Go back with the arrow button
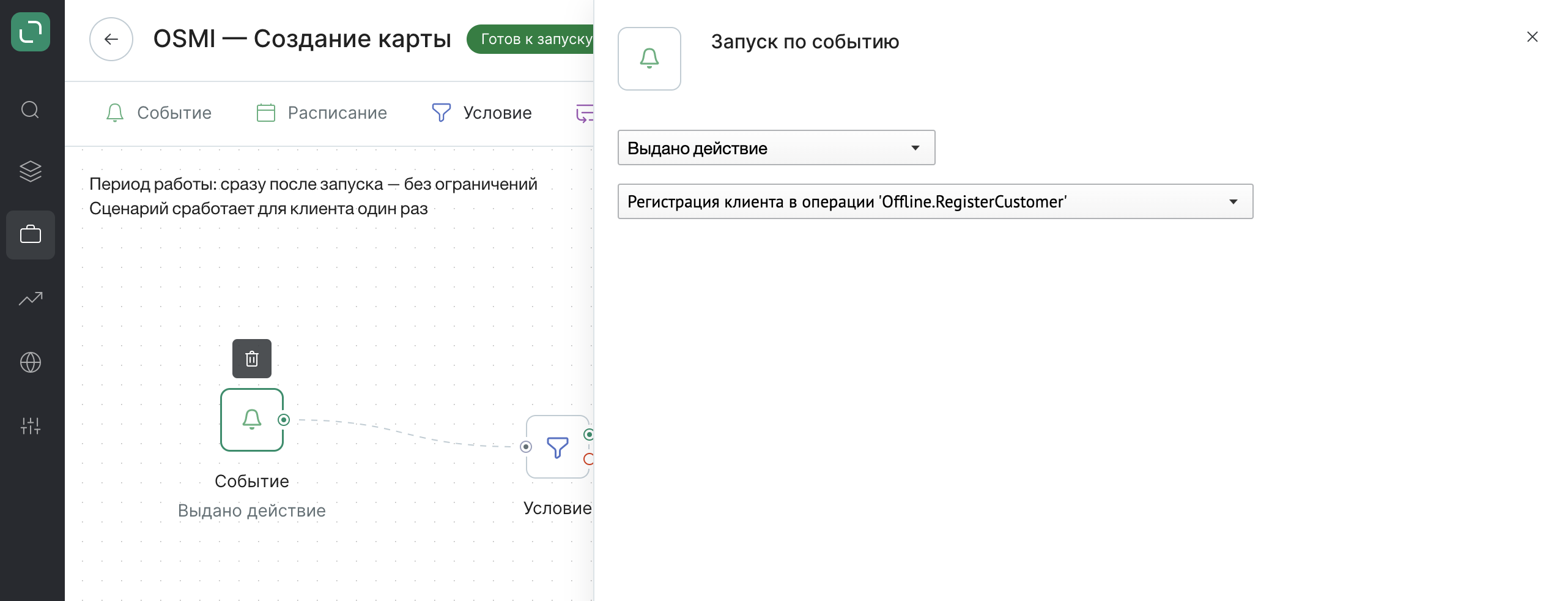Viewport: 1568px width, 601px height. 111,39
